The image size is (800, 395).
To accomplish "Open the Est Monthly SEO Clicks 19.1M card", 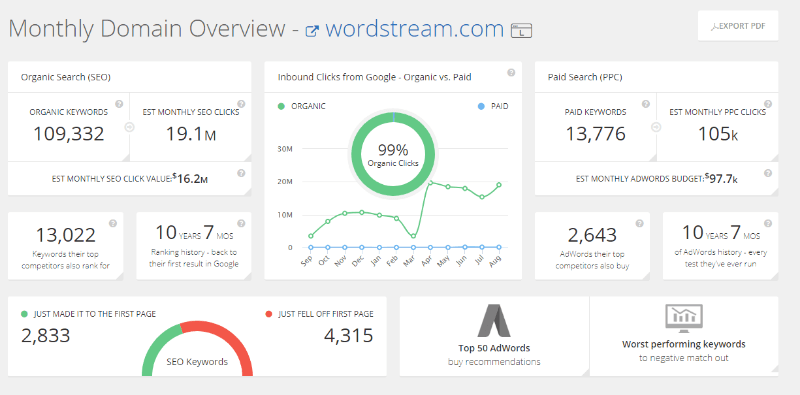I will pos(191,127).
